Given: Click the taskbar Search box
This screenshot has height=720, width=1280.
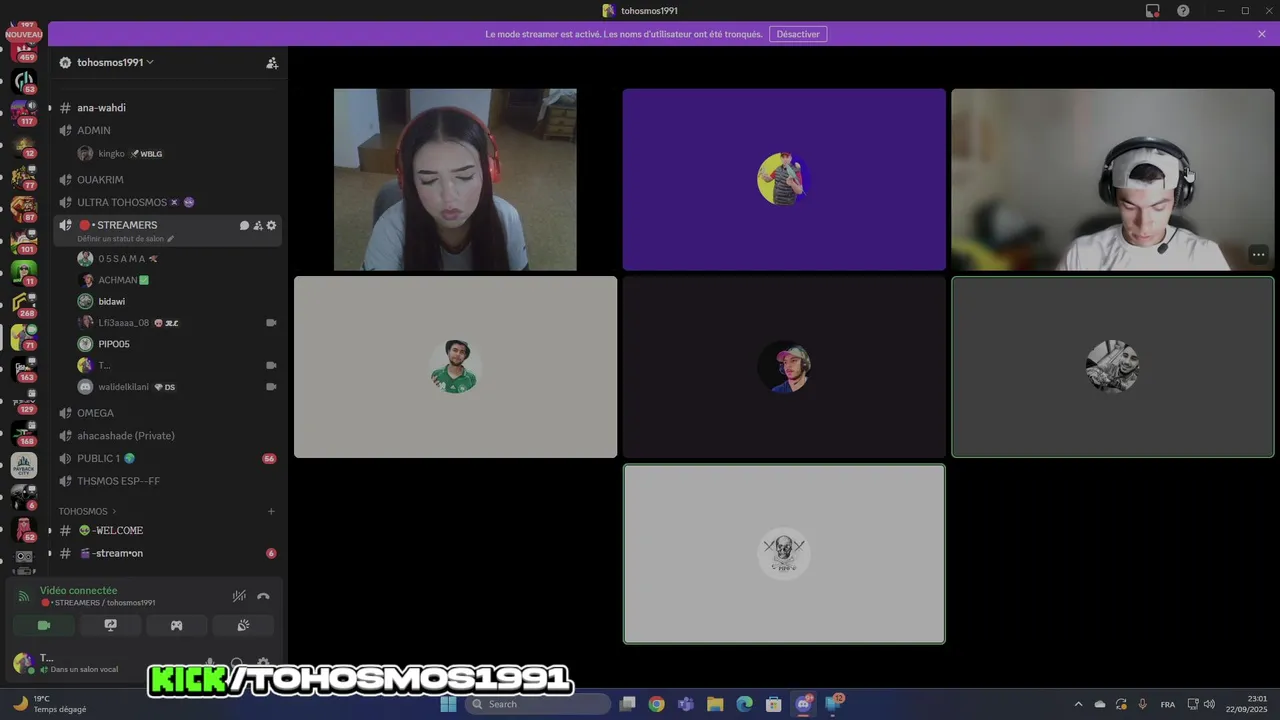Looking at the screenshot, I should click(538, 704).
